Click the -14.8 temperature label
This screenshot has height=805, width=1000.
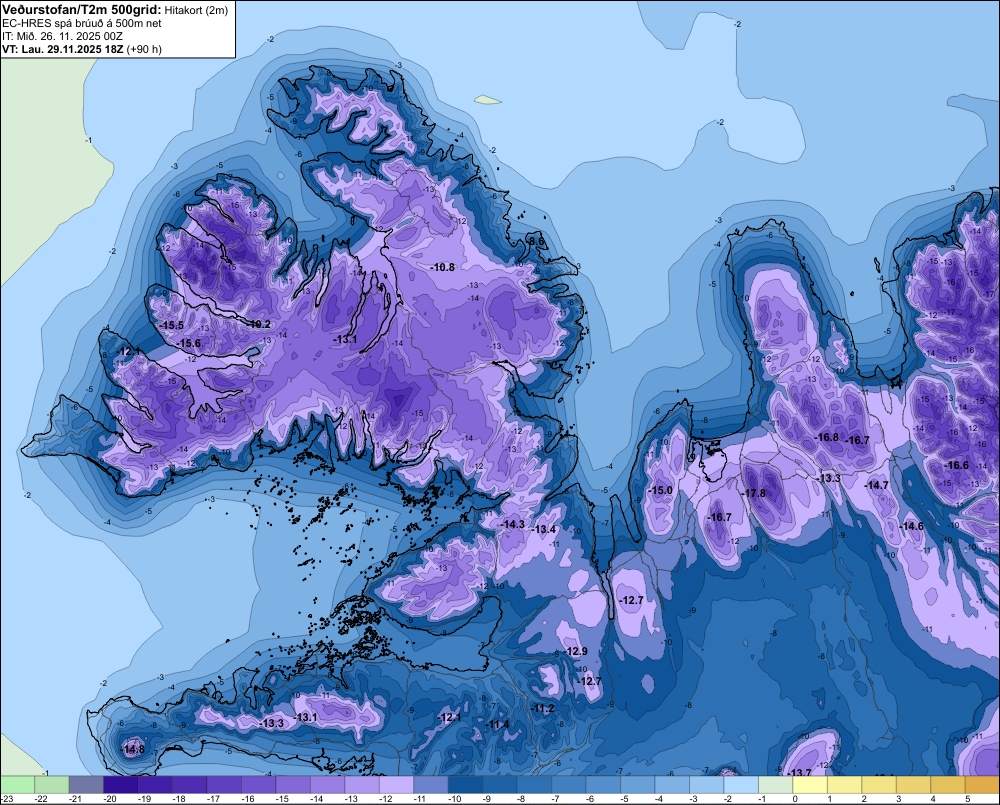tap(133, 750)
